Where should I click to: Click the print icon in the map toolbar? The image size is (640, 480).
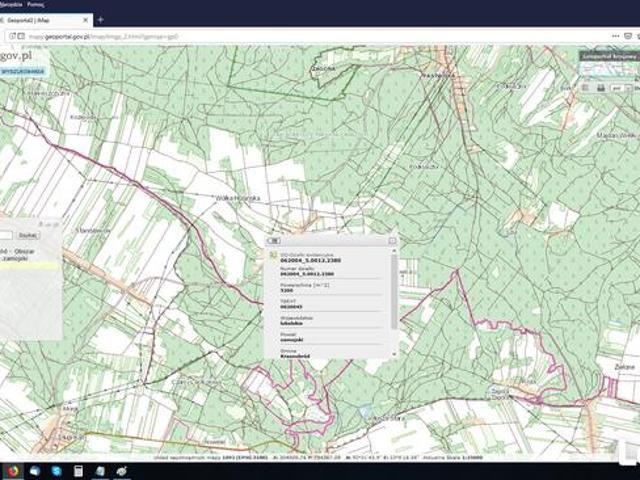pos(601,87)
